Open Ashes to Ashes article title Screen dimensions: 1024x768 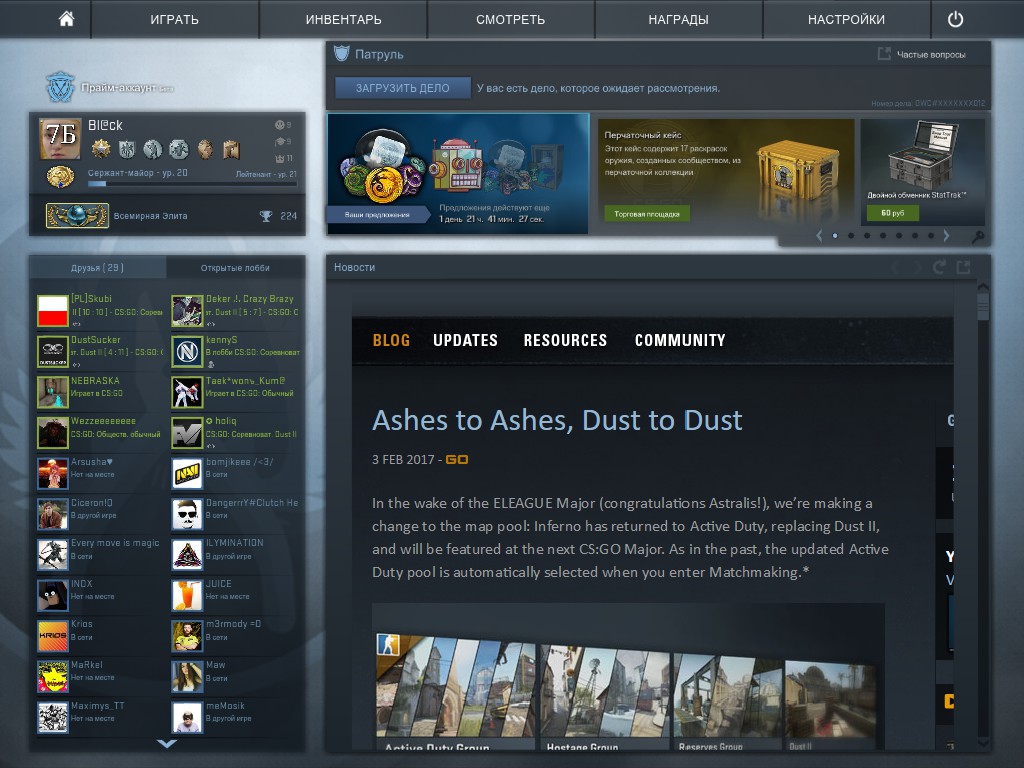[557, 421]
